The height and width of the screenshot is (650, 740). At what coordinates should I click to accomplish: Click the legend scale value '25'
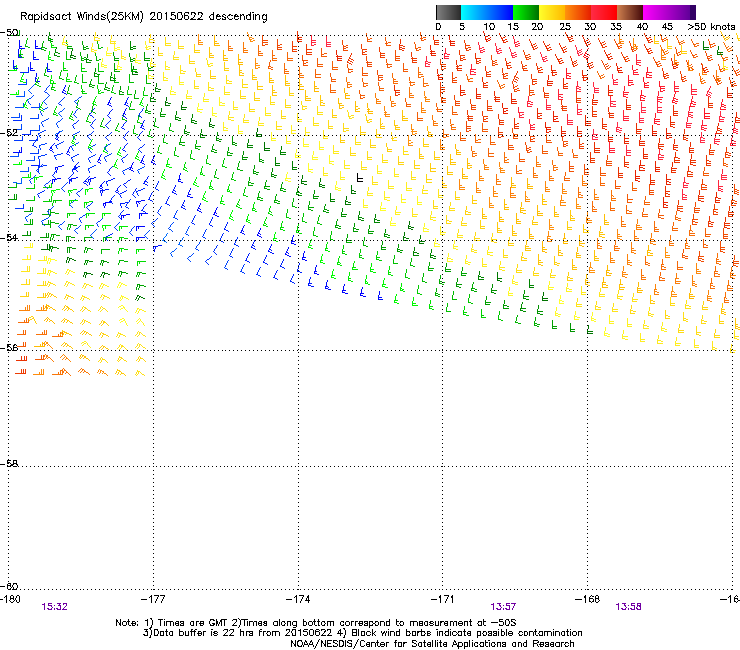coord(565,27)
